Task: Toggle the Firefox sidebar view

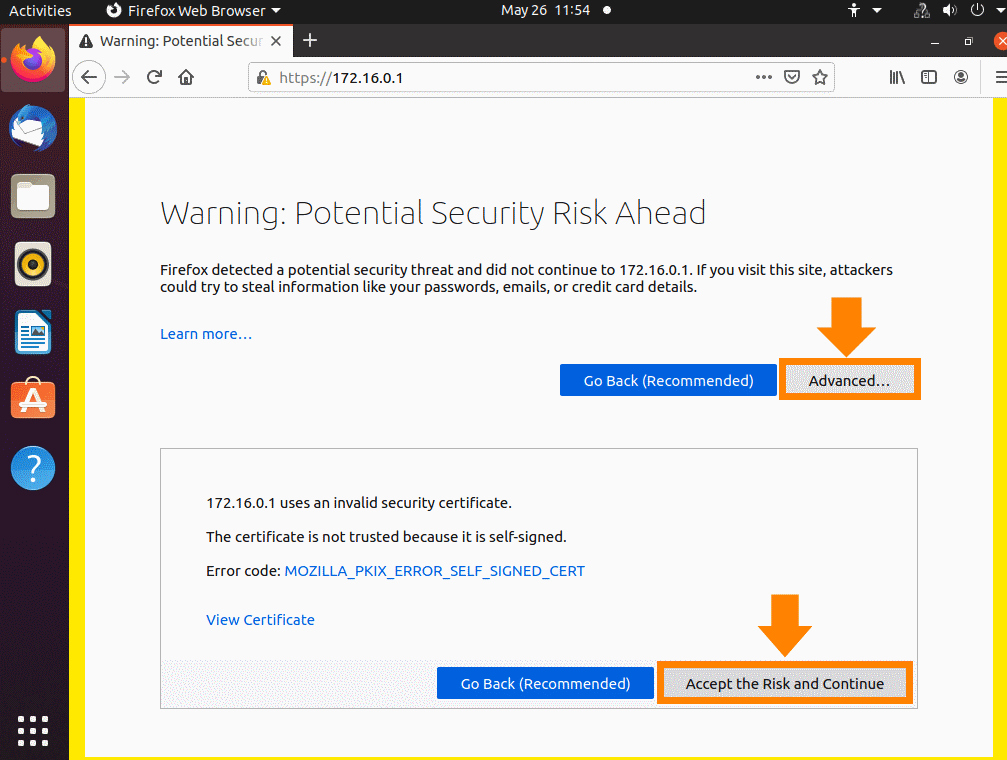Action: click(929, 77)
